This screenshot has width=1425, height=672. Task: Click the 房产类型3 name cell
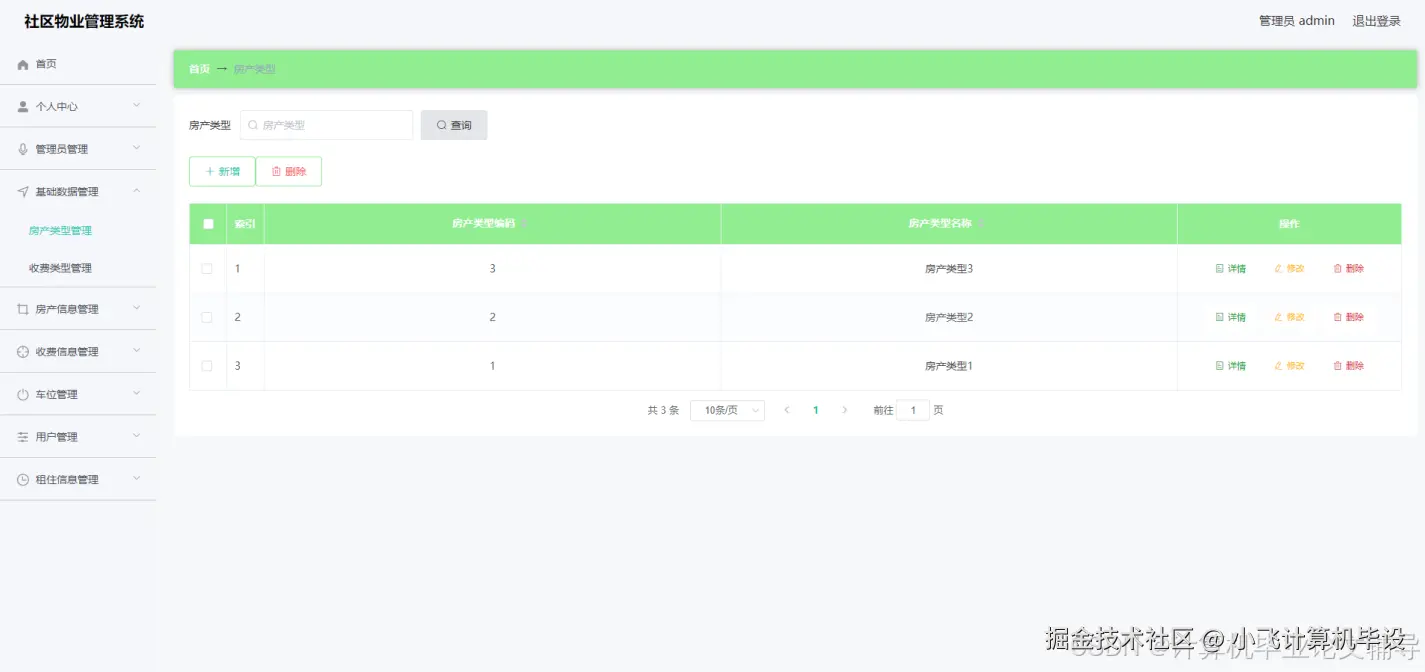coord(949,268)
